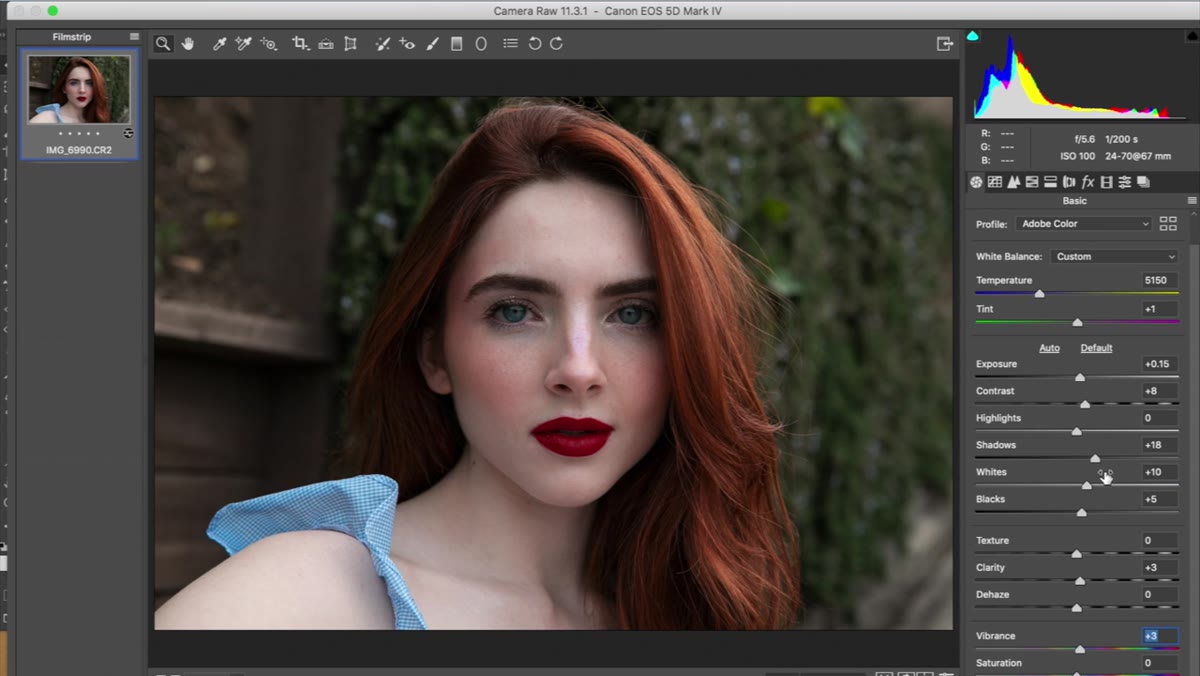The image size is (1200, 676).
Task: Click the Shadows value field +18
Action: pos(1160,445)
